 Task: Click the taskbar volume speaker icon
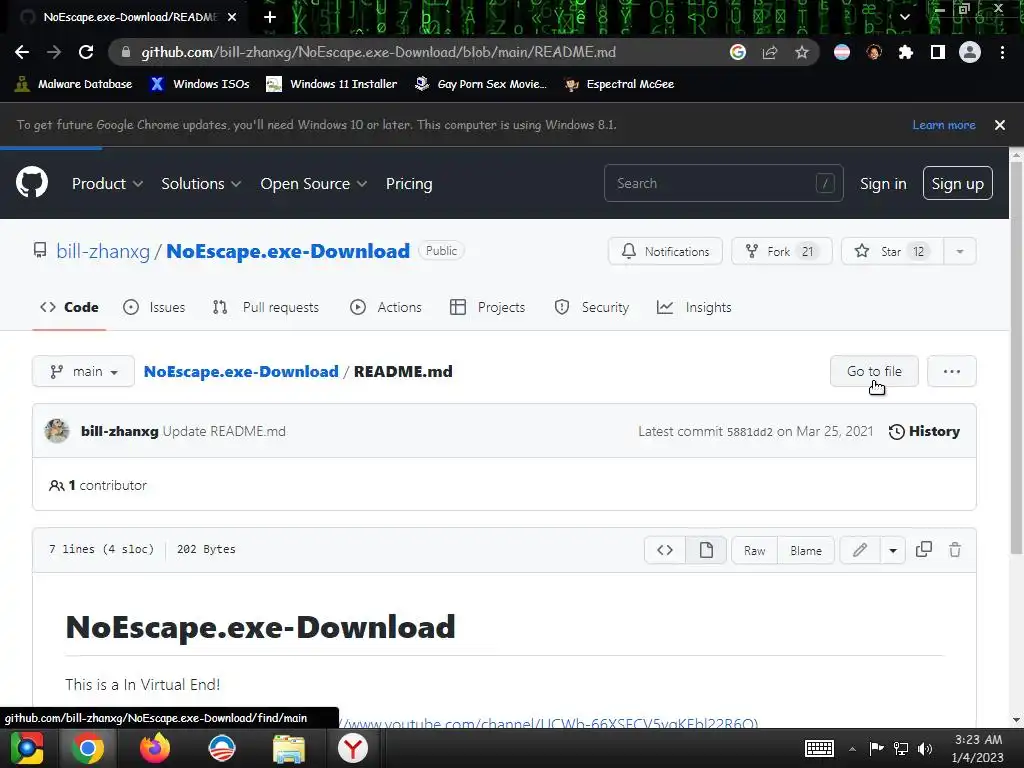(925, 749)
